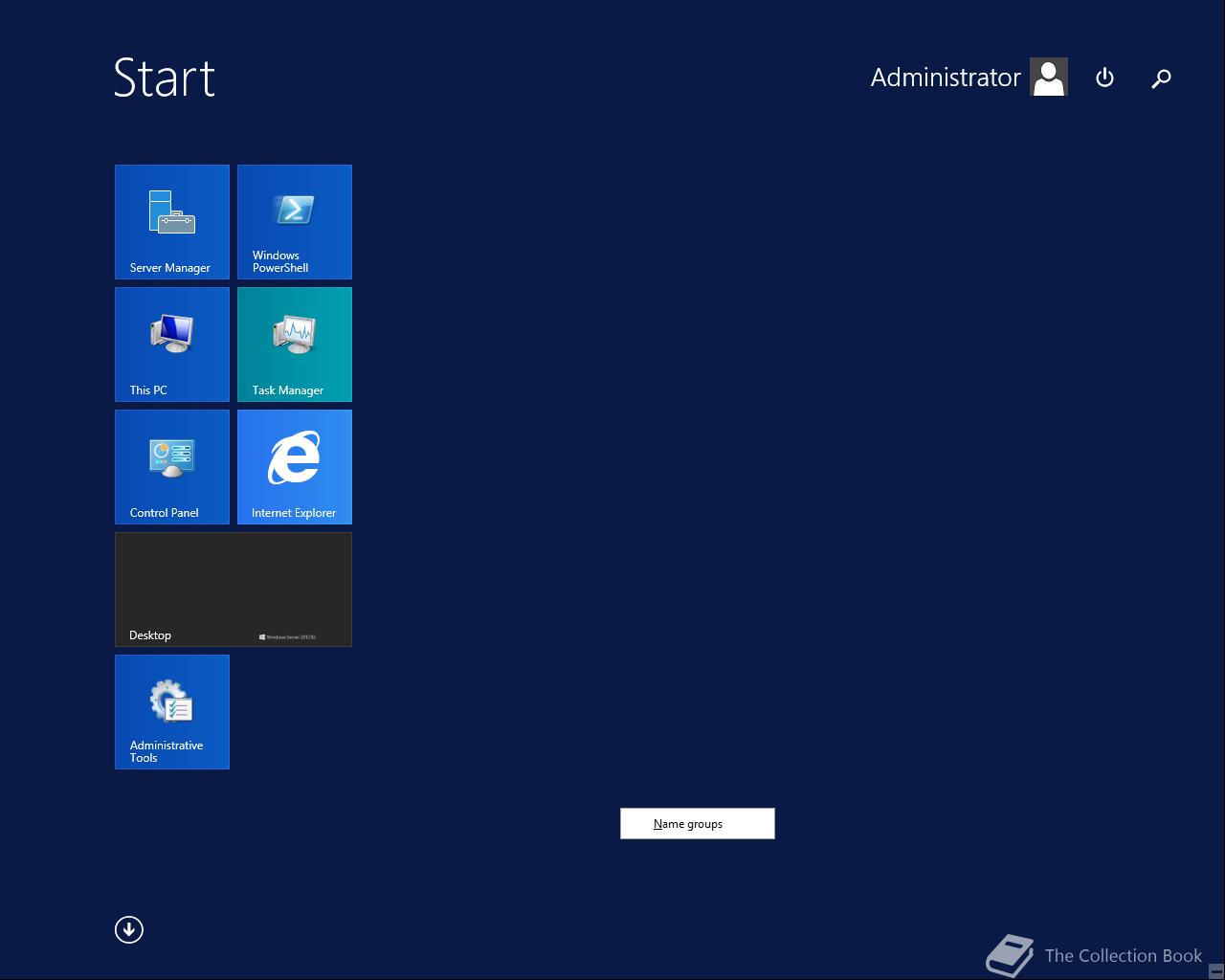Image resolution: width=1225 pixels, height=980 pixels.
Task: Click the power options icon
Action: click(x=1104, y=78)
